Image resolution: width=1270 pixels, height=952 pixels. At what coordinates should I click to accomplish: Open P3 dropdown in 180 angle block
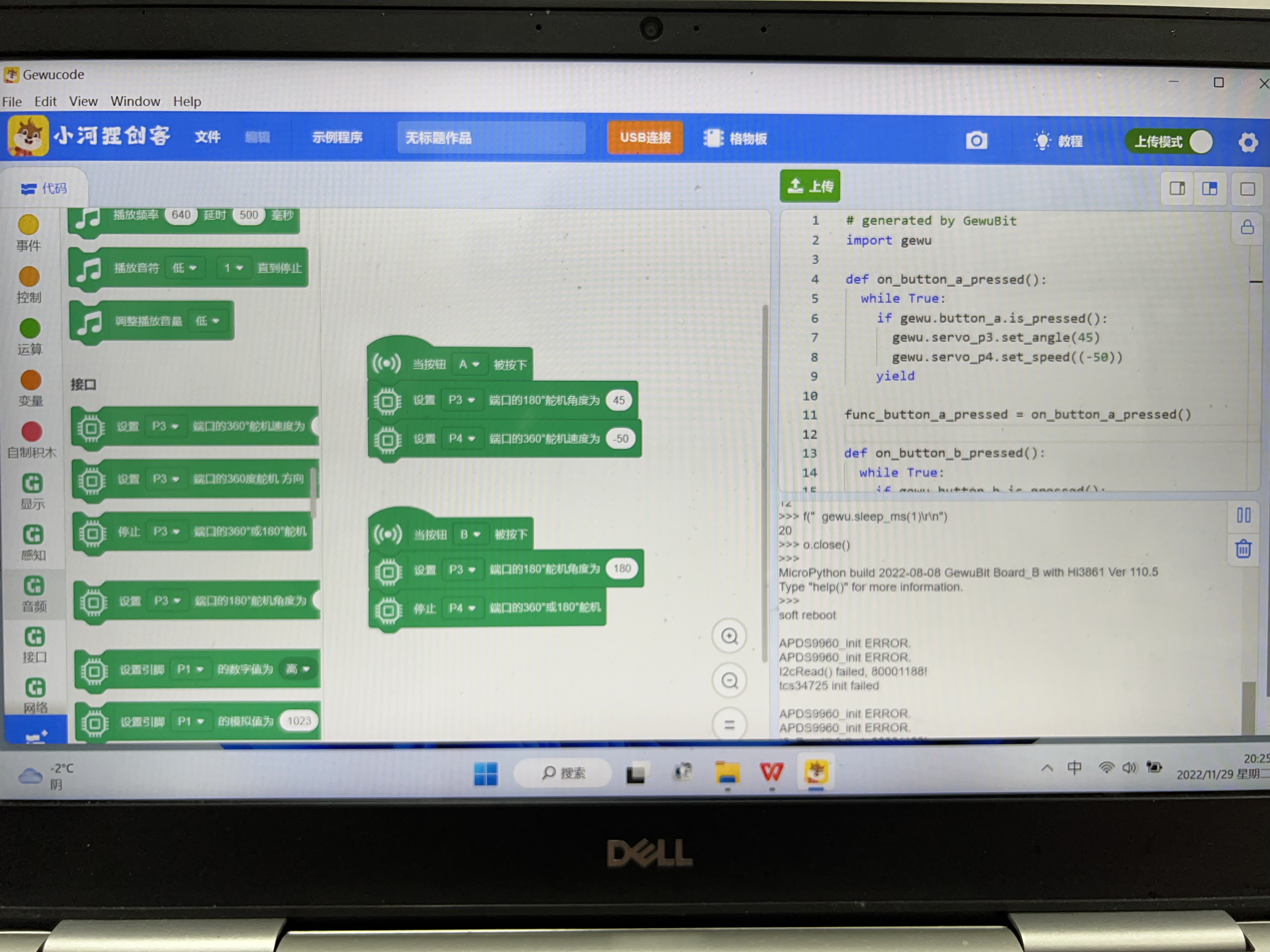point(462,569)
